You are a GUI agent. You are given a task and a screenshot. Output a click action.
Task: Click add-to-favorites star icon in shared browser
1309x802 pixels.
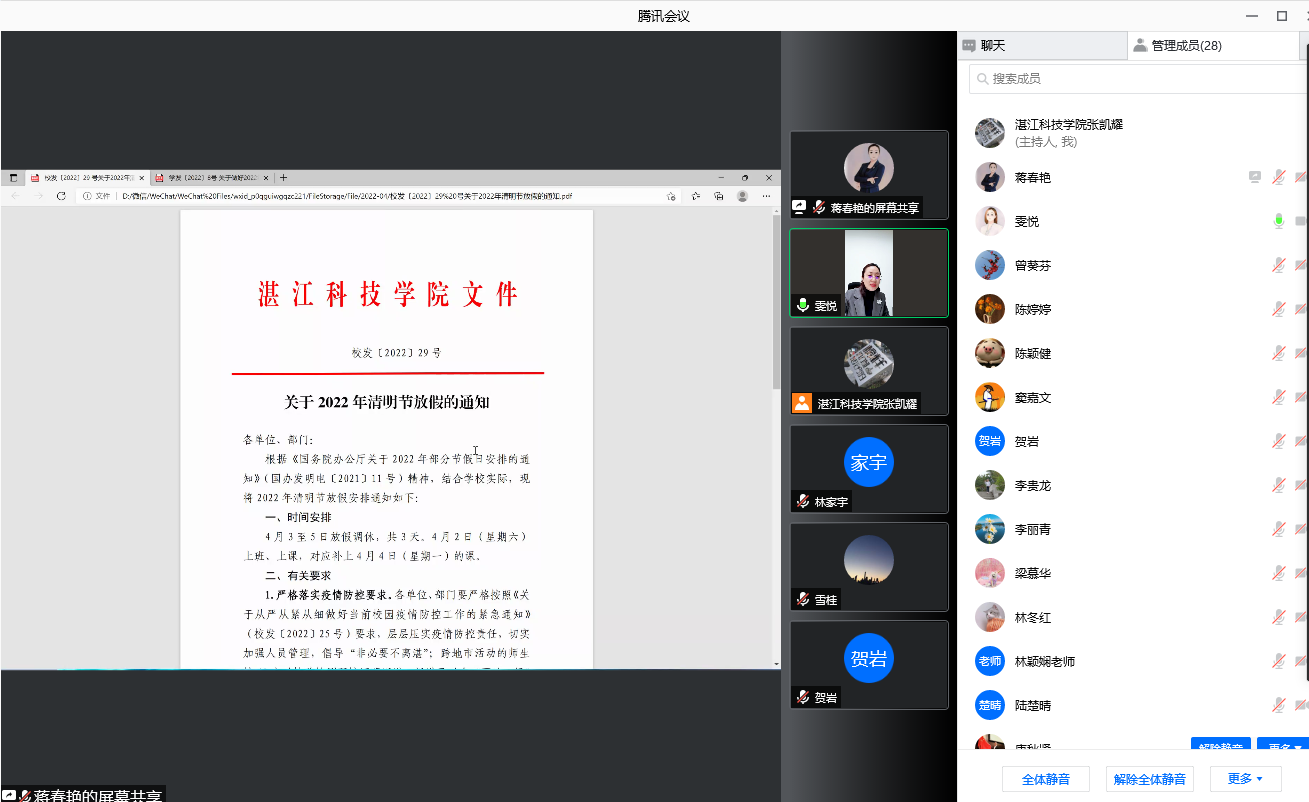point(671,196)
